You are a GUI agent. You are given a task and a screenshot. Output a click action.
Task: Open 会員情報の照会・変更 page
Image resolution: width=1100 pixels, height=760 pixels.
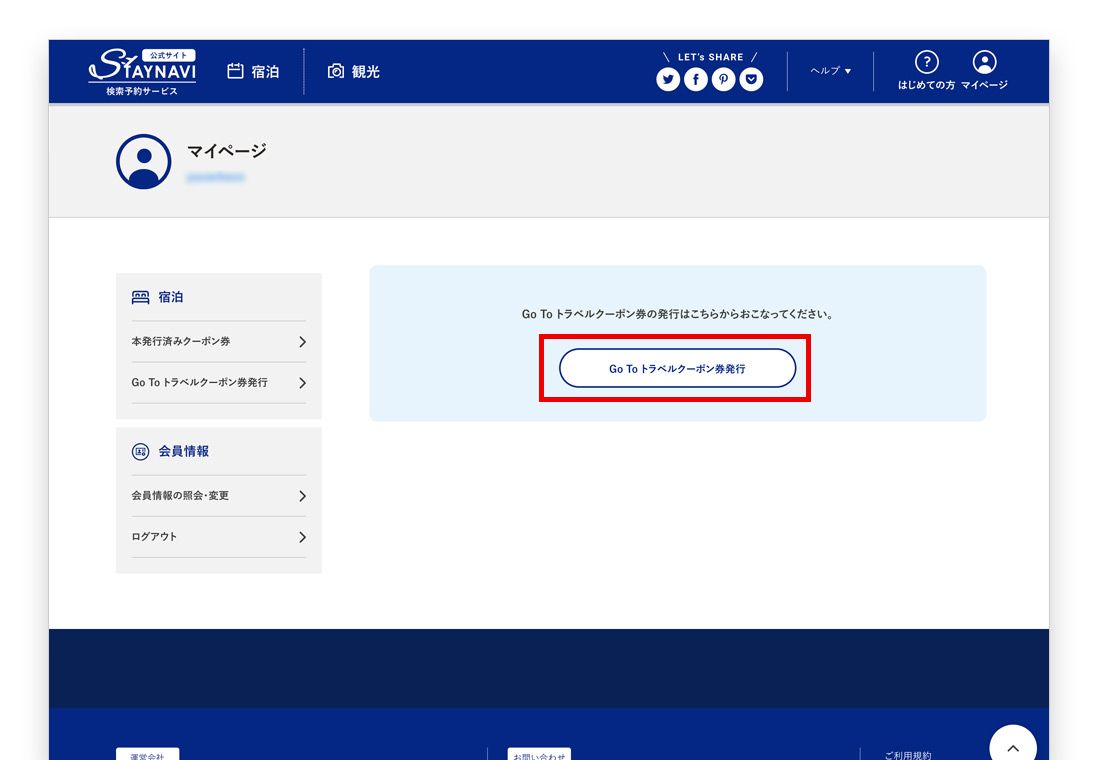(218, 496)
